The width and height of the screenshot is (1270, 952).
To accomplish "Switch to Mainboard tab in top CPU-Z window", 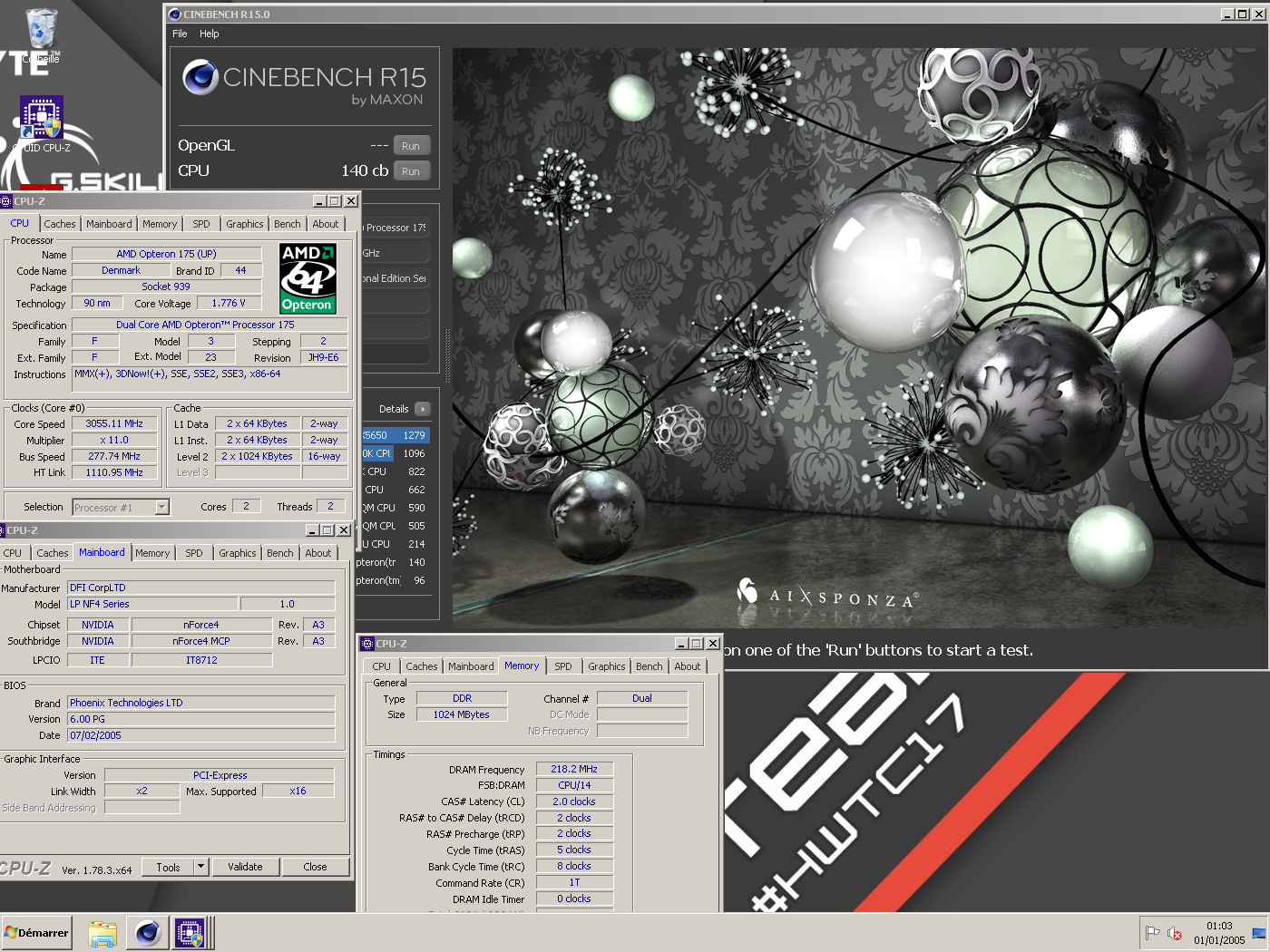I will (109, 224).
